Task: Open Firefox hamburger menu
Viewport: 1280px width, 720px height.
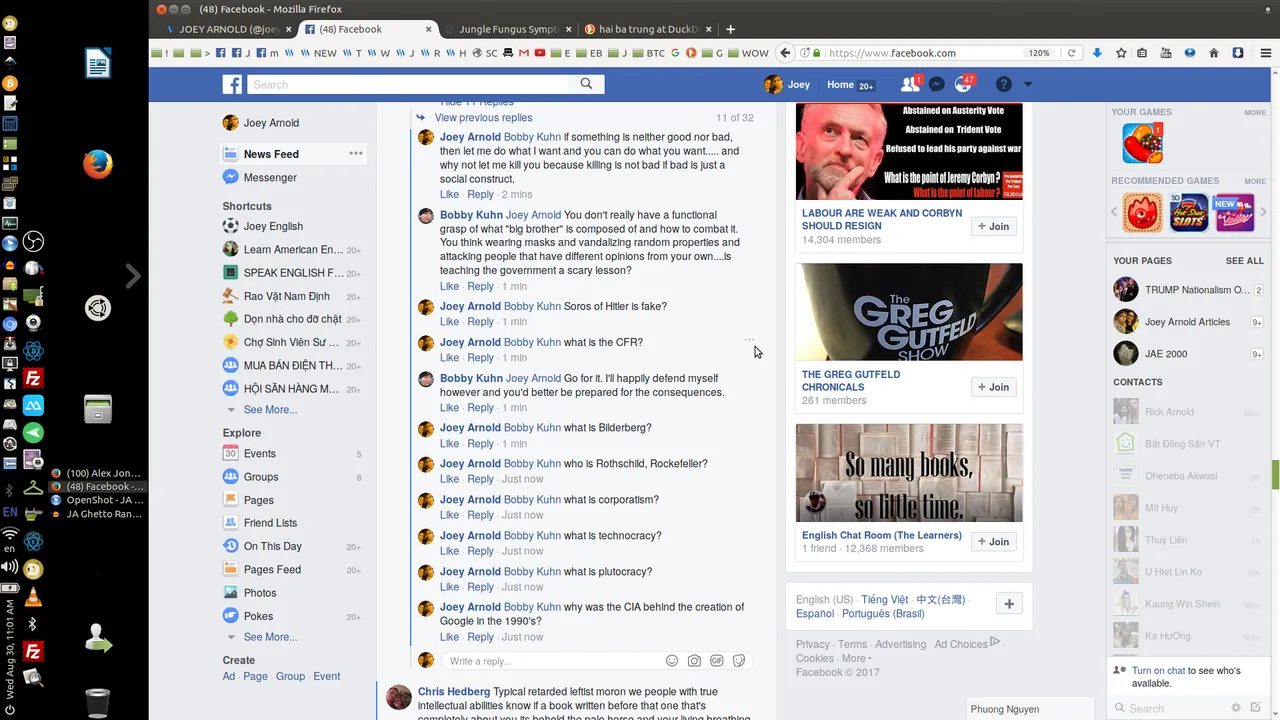Action: 1266,53
